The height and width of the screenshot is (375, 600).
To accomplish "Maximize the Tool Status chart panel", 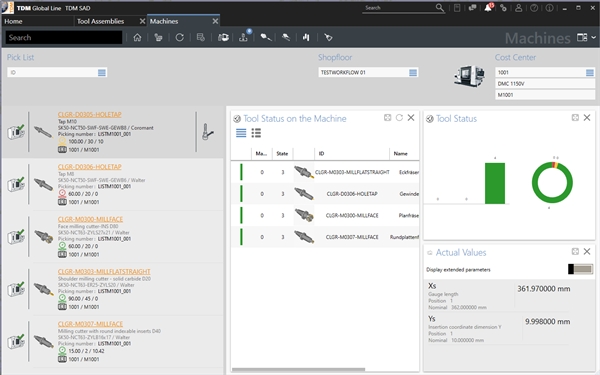I will pos(575,118).
